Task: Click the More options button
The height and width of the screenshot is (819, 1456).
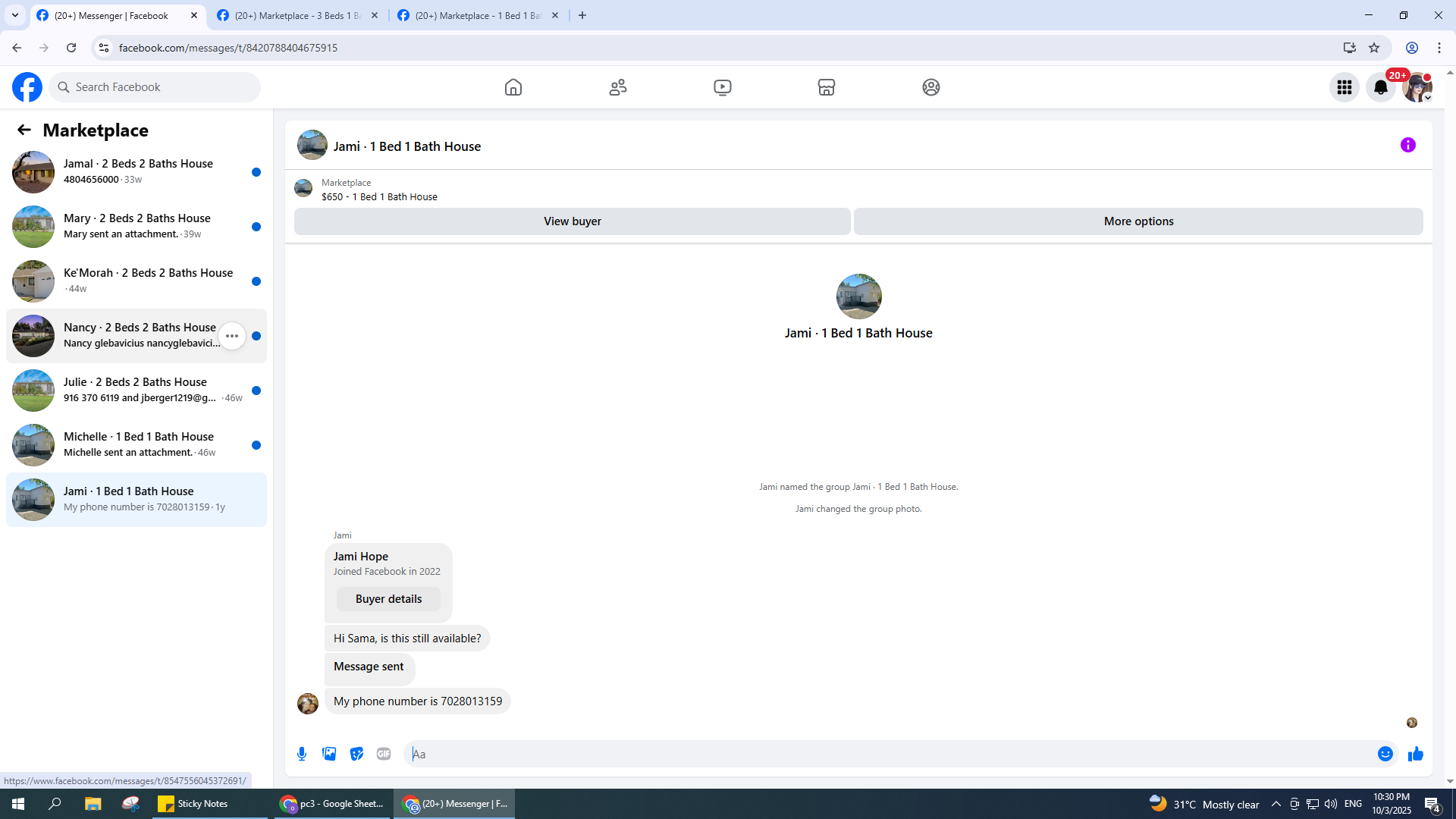Action: click(x=1138, y=221)
